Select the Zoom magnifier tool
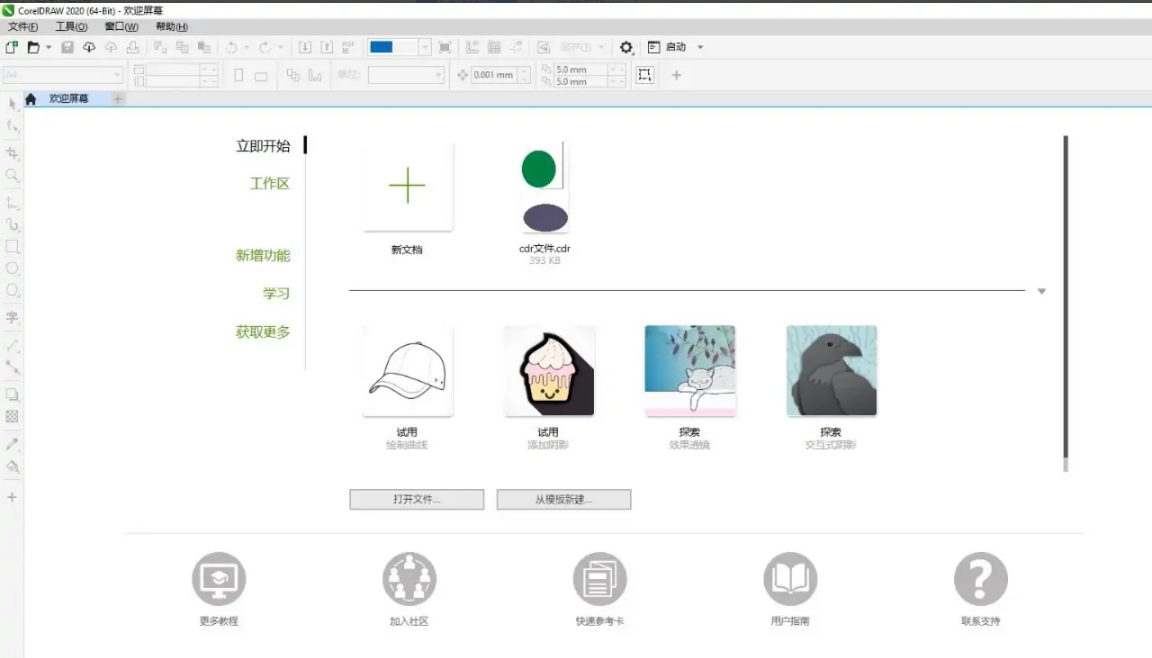The image size is (1152, 658). (13, 175)
